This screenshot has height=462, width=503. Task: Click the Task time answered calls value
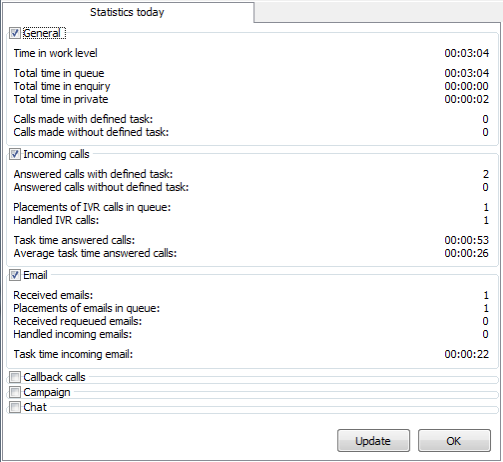pyautogui.click(x=467, y=240)
